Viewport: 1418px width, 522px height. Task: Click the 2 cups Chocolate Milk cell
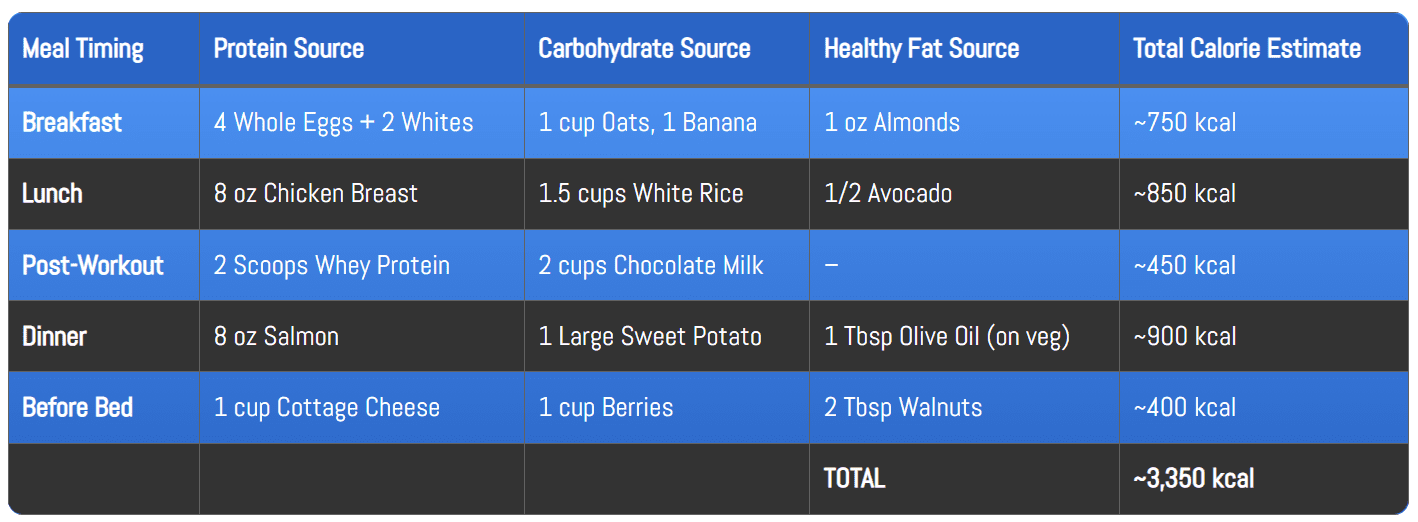(x=650, y=265)
